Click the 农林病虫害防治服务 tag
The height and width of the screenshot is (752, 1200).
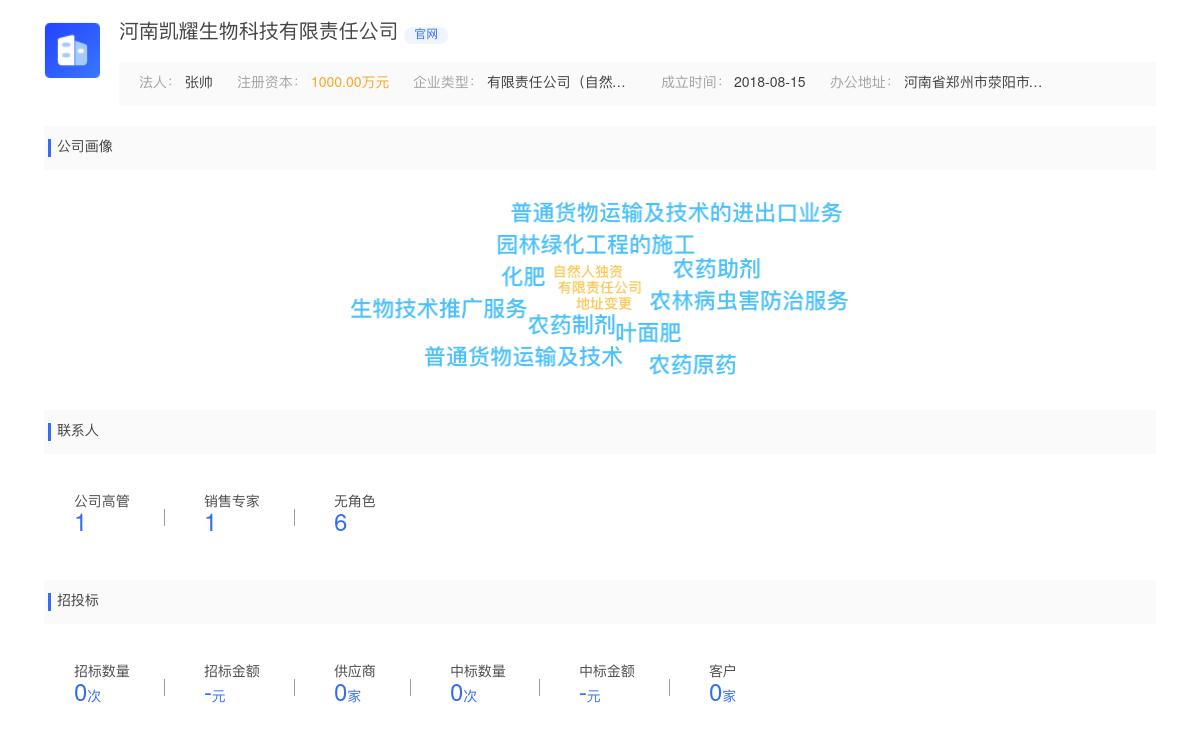[749, 301]
